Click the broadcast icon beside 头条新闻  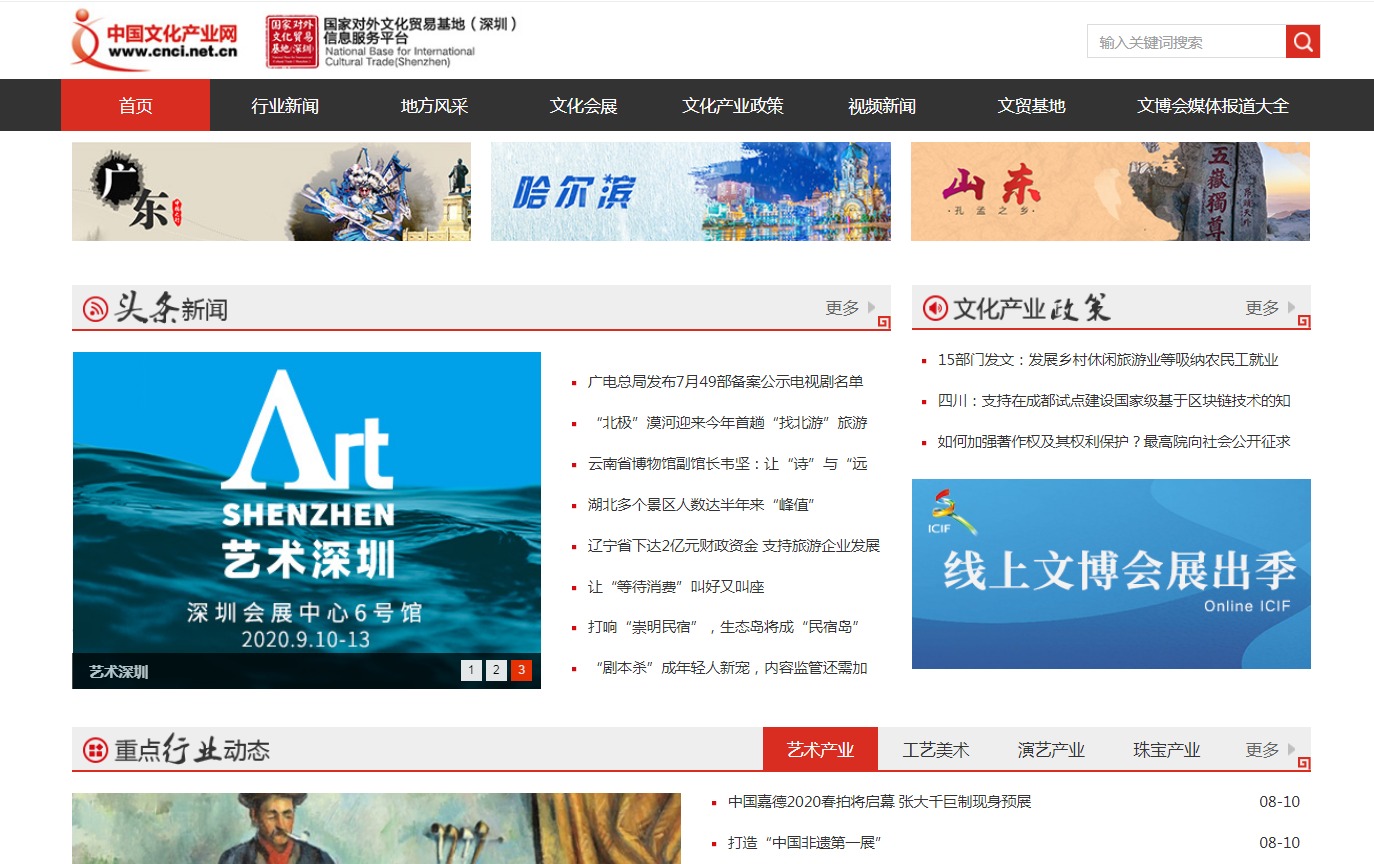95,307
